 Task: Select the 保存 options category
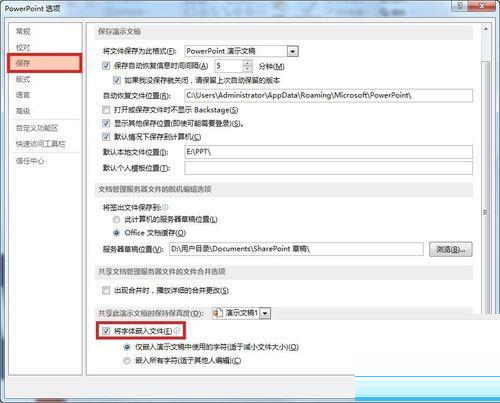coord(44,63)
